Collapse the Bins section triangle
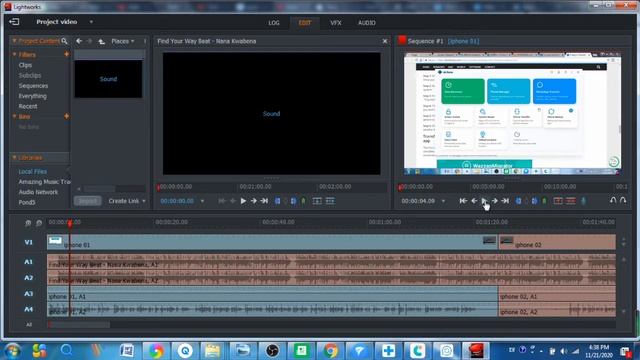Viewport: 640px width, 360px height. click(x=14, y=116)
